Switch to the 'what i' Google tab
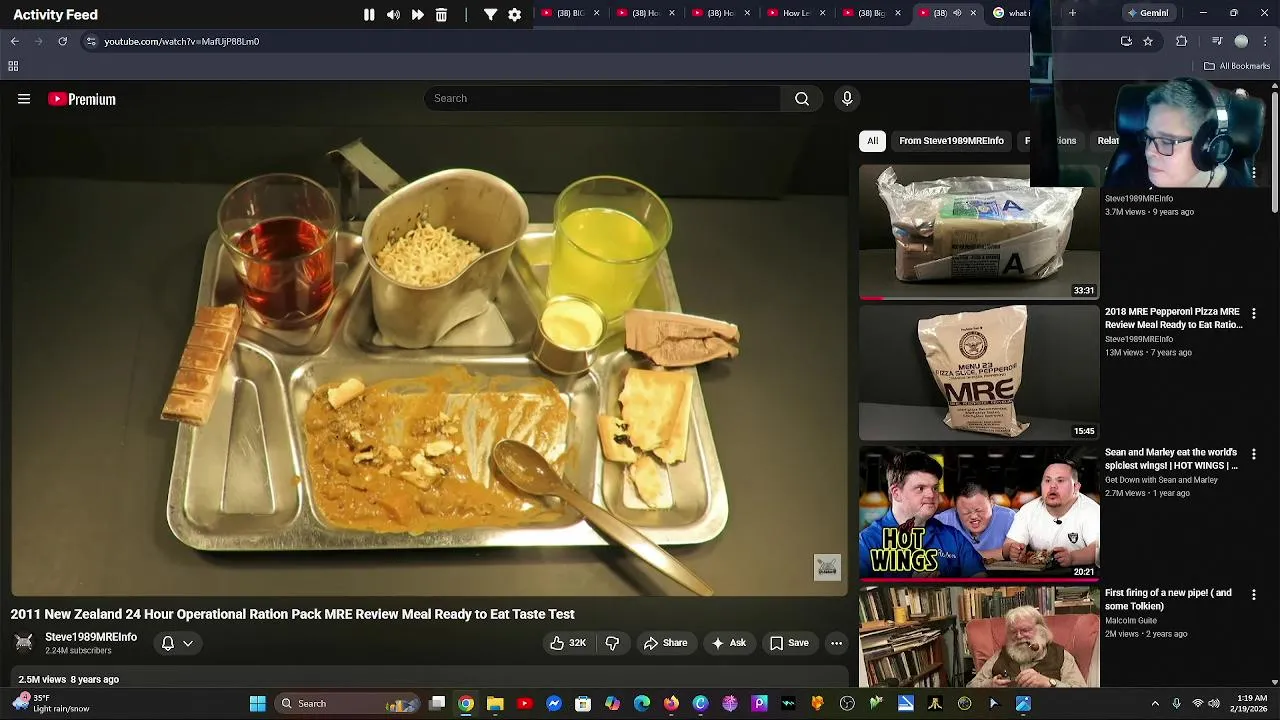 [x=1010, y=13]
